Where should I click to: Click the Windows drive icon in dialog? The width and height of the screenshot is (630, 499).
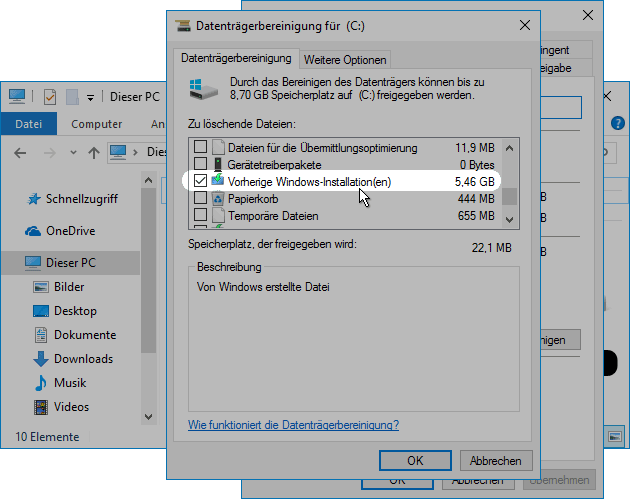point(203,89)
